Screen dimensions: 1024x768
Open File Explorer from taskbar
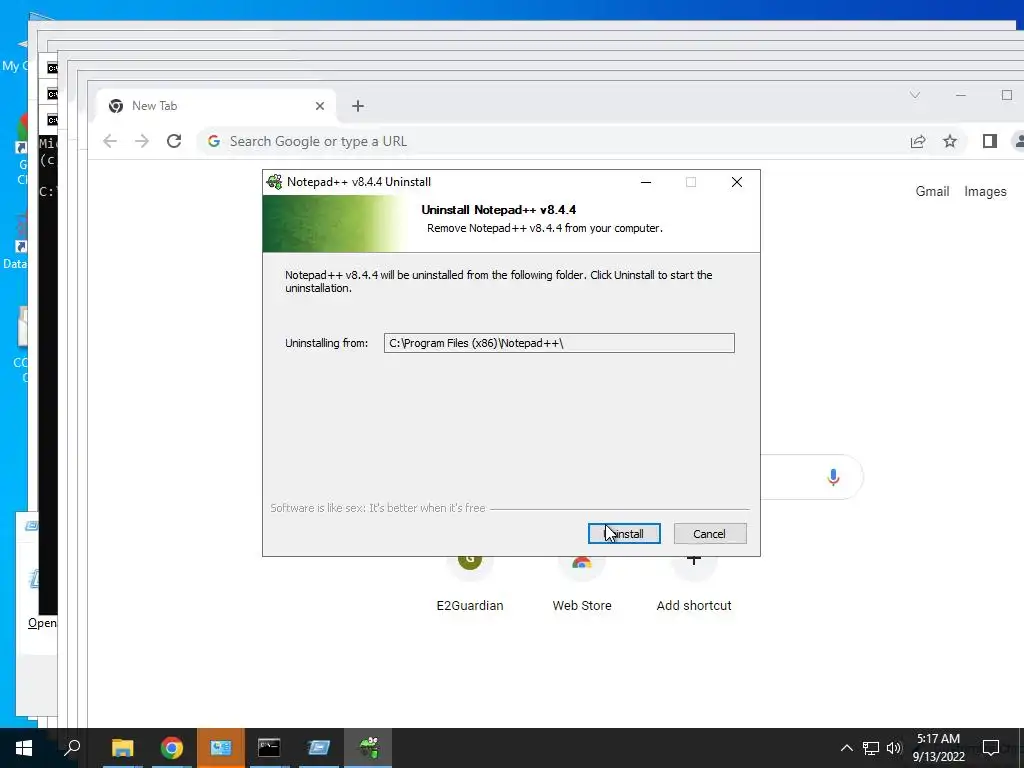pos(123,748)
